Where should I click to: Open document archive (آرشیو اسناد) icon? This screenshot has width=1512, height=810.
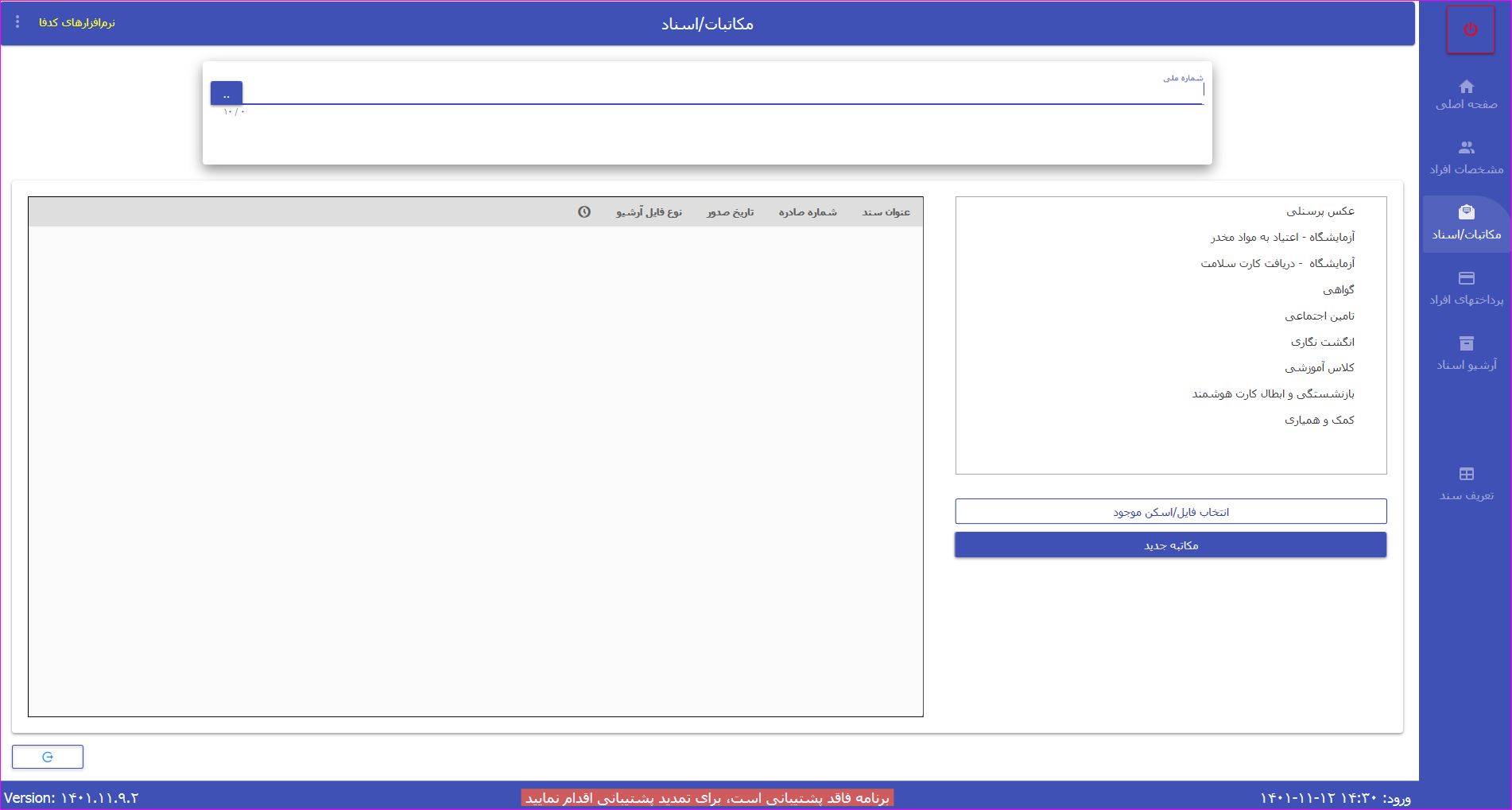pyautogui.click(x=1466, y=343)
